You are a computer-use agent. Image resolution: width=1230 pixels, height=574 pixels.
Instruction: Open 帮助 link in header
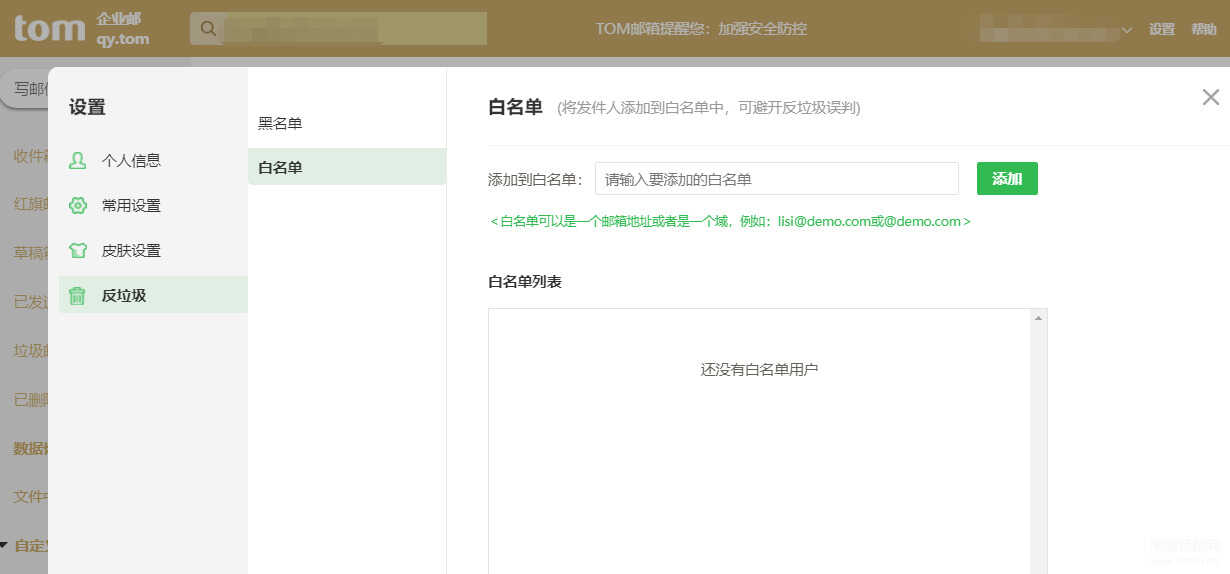[x=1204, y=29]
